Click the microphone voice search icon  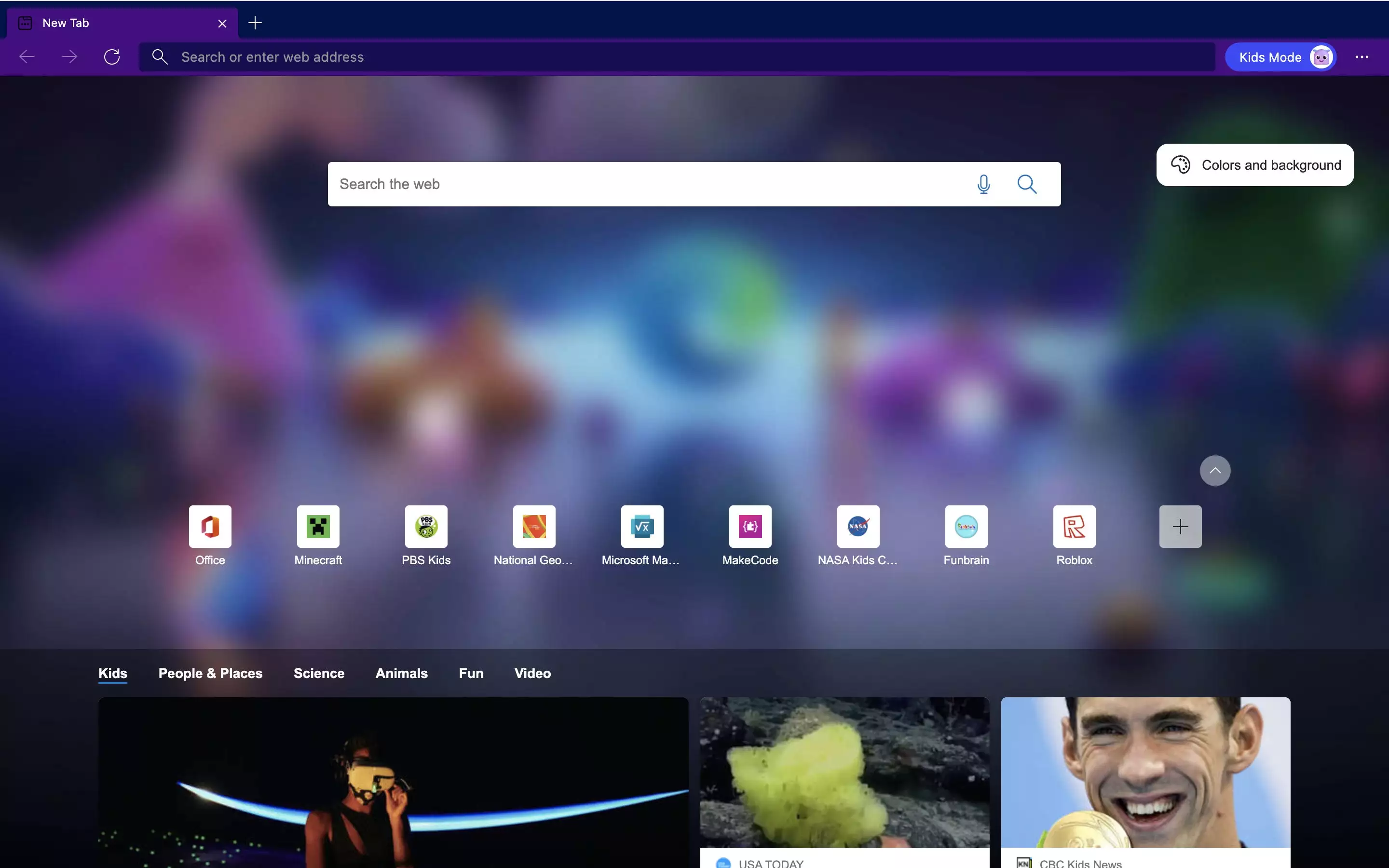click(984, 184)
